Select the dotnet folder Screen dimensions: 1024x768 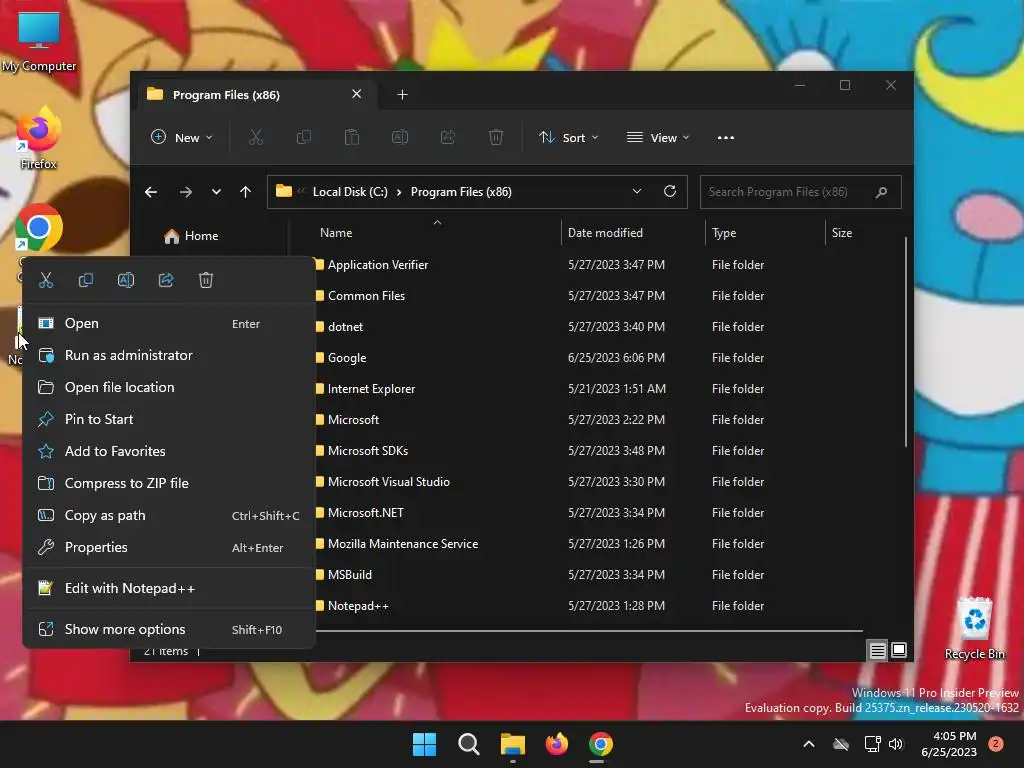[x=345, y=327]
